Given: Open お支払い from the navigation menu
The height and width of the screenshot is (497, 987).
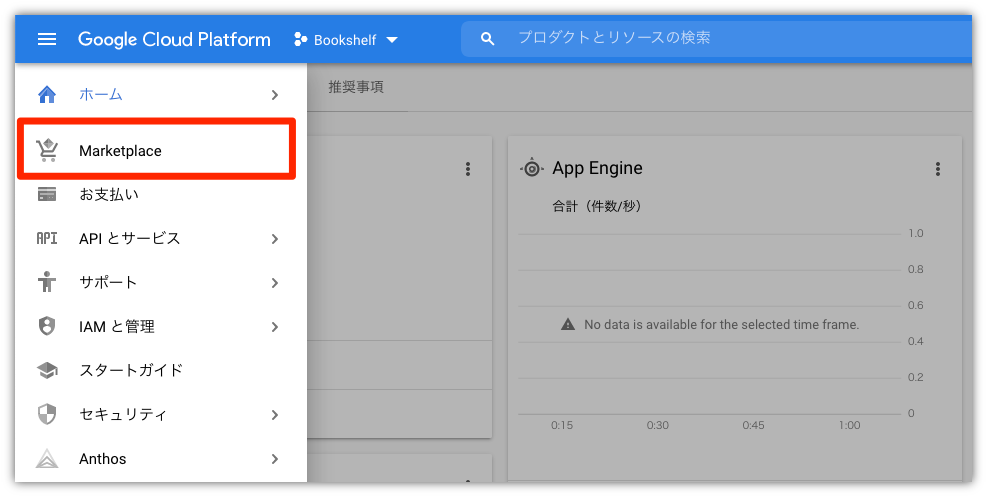Looking at the screenshot, I should (161, 194).
